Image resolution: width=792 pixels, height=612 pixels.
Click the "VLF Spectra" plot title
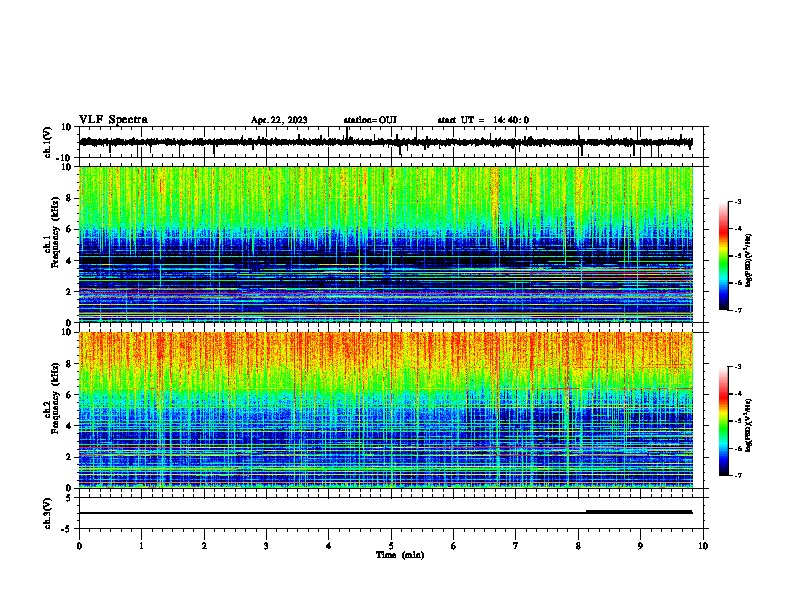[x=113, y=120]
